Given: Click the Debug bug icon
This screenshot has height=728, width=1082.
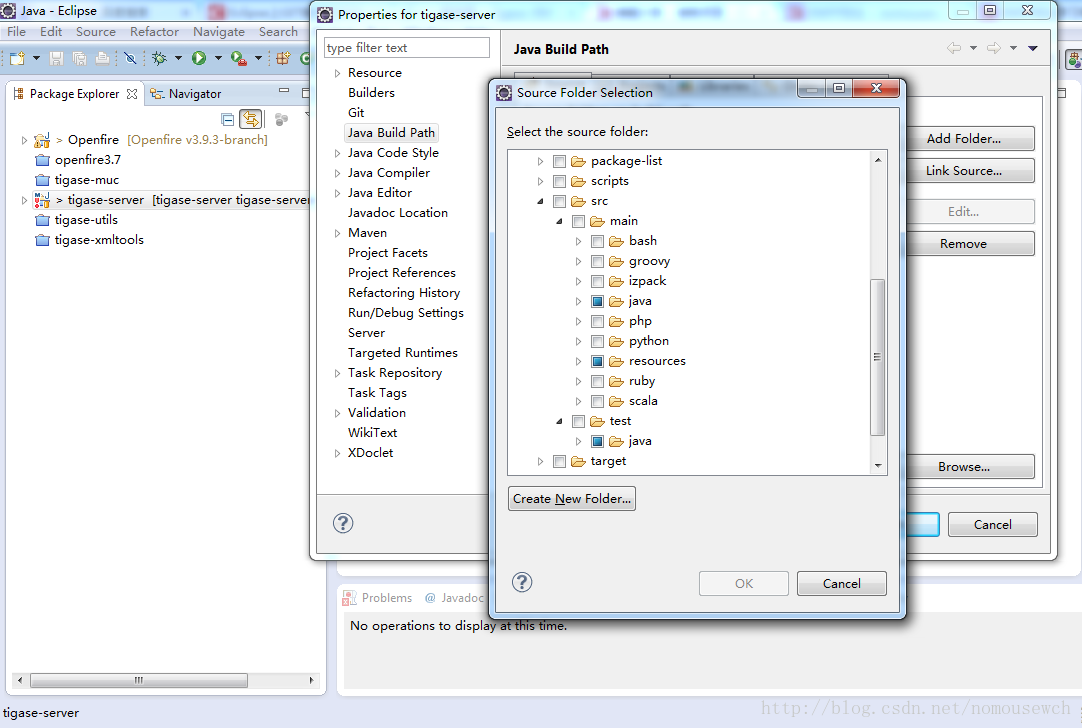Looking at the screenshot, I should tap(159, 59).
